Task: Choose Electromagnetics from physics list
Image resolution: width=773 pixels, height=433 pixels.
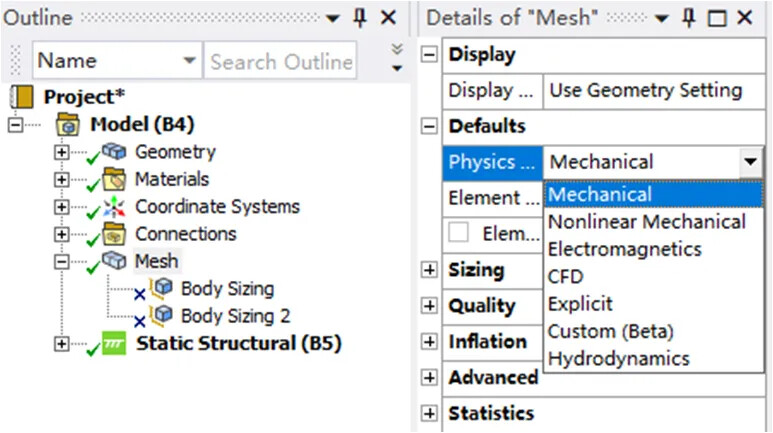Action: point(625,248)
